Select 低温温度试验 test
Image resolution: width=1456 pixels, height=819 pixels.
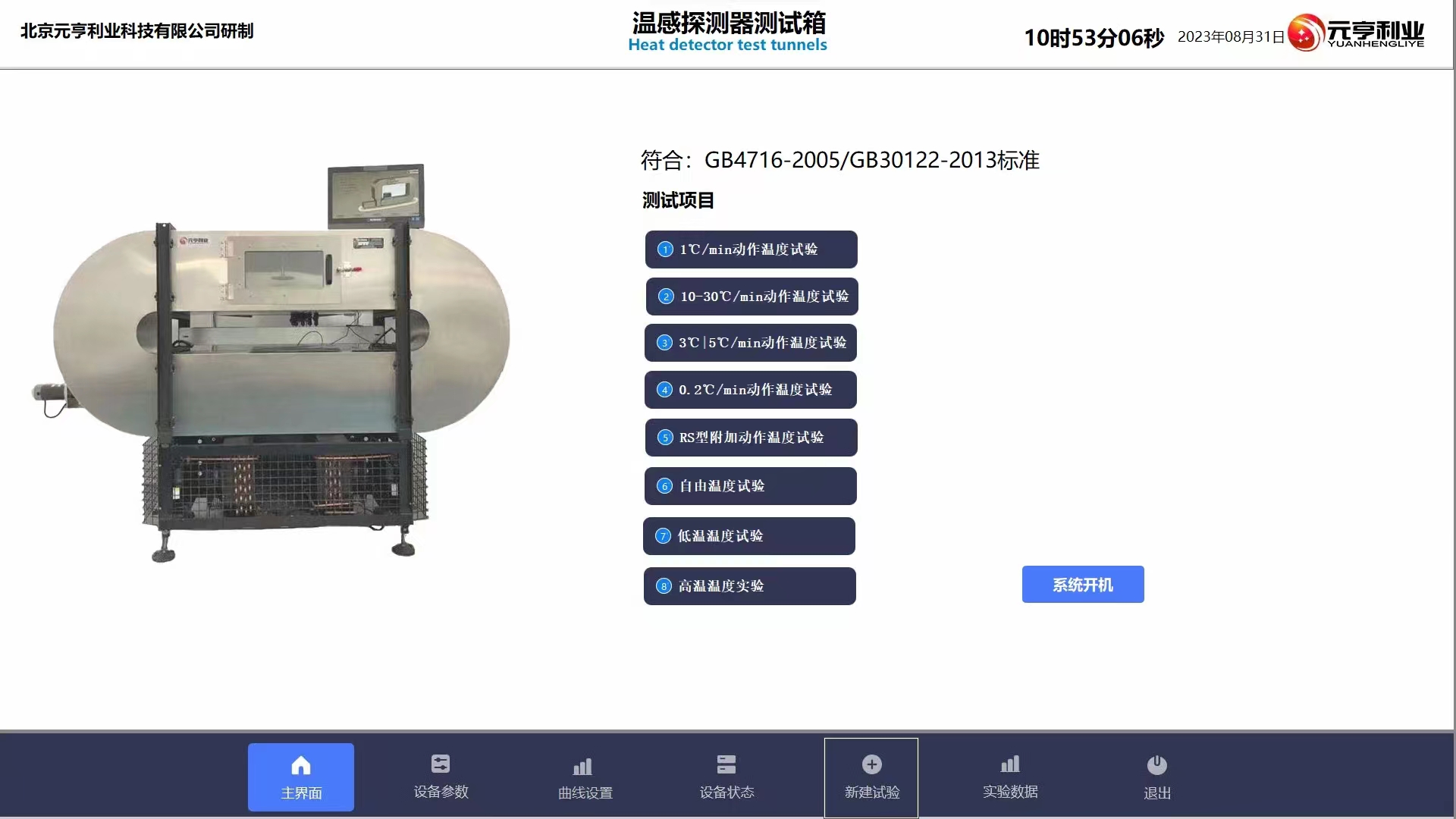749,536
